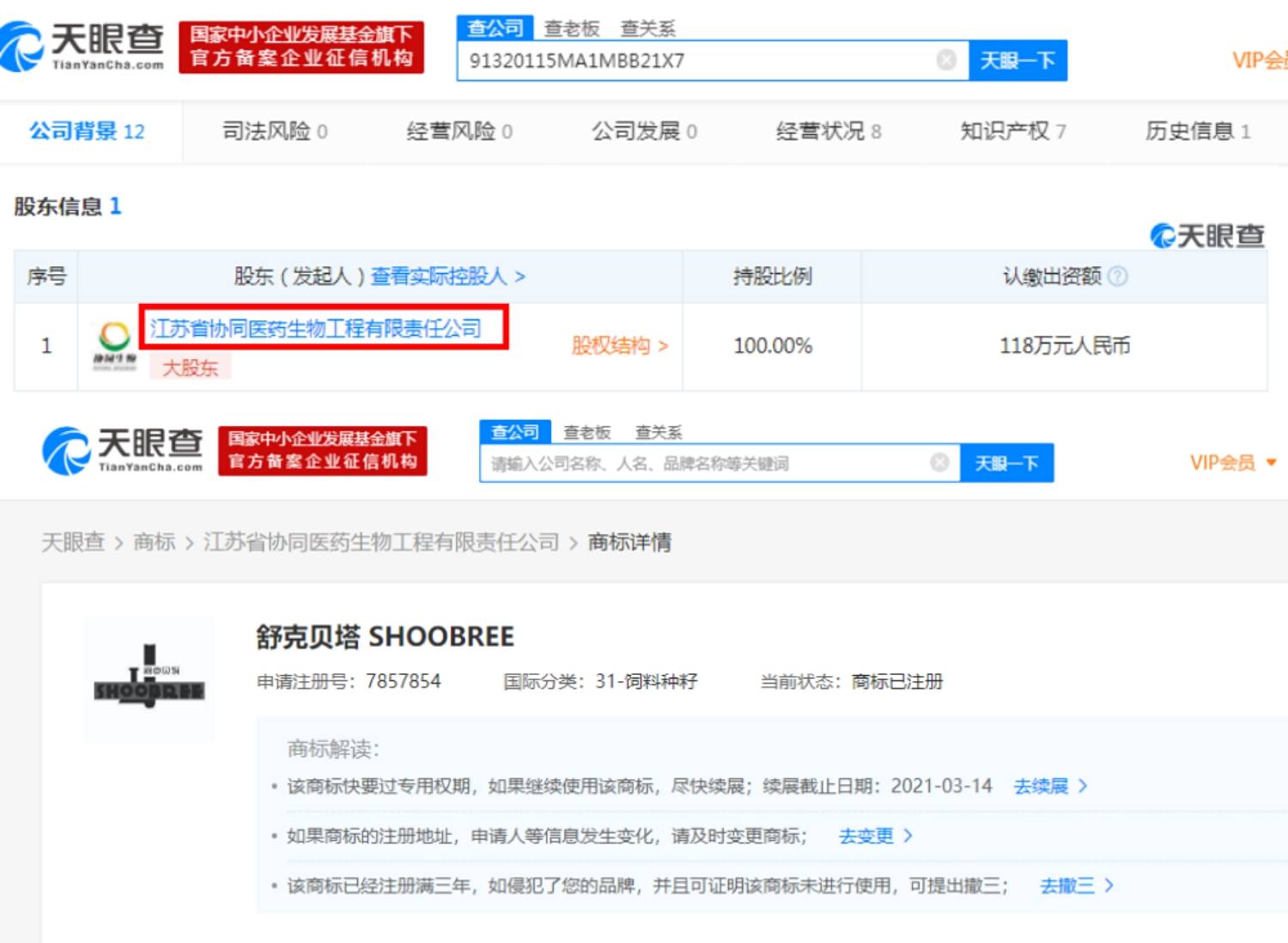The height and width of the screenshot is (943, 1288).
Task: Select 大股东 tag
Action: [190, 368]
